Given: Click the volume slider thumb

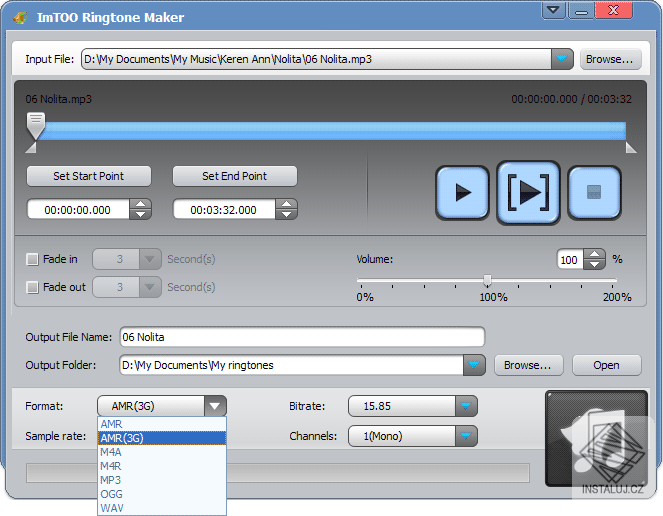Looking at the screenshot, I should [487, 280].
